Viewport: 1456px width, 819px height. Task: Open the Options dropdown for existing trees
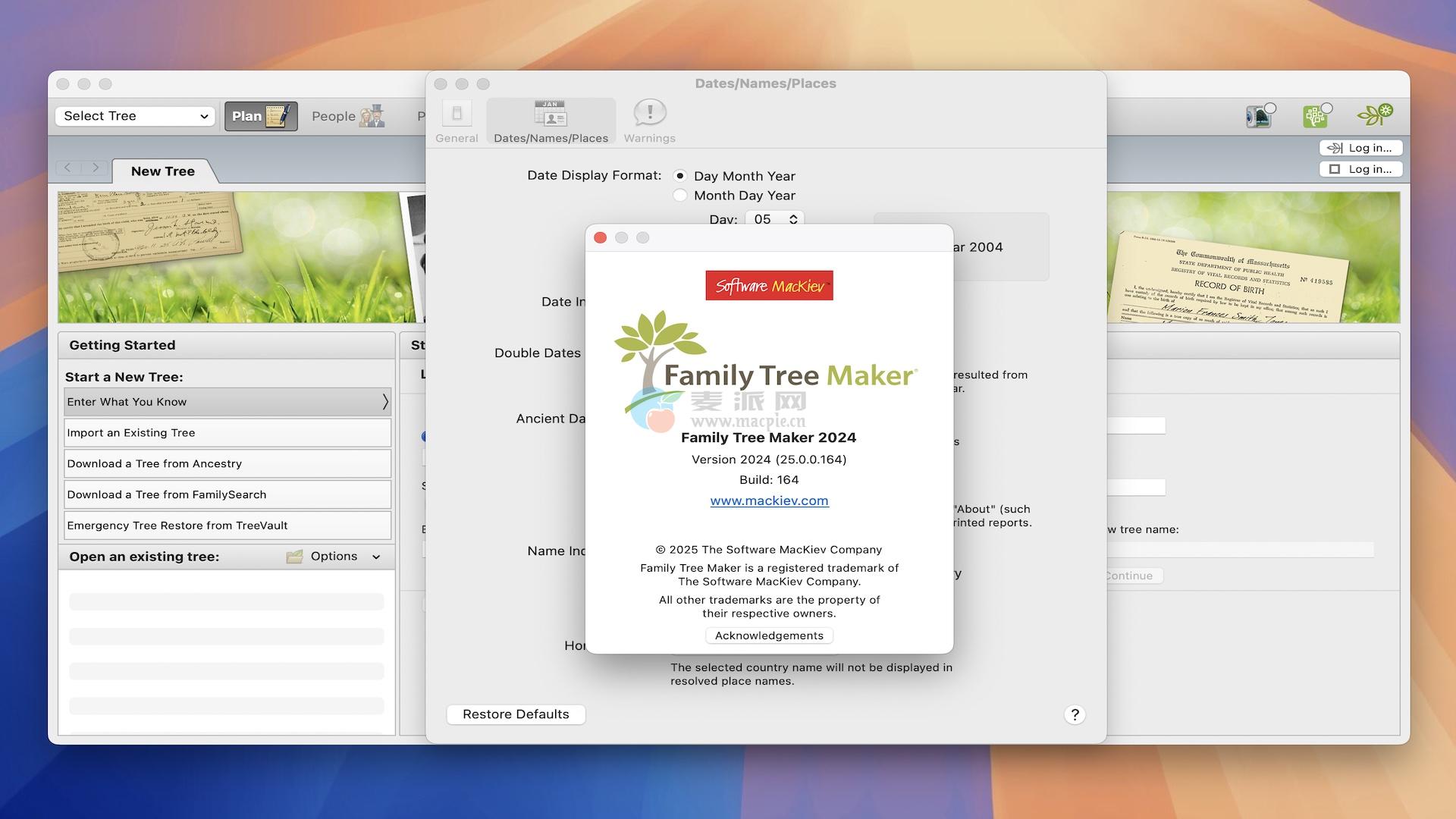[345, 556]
